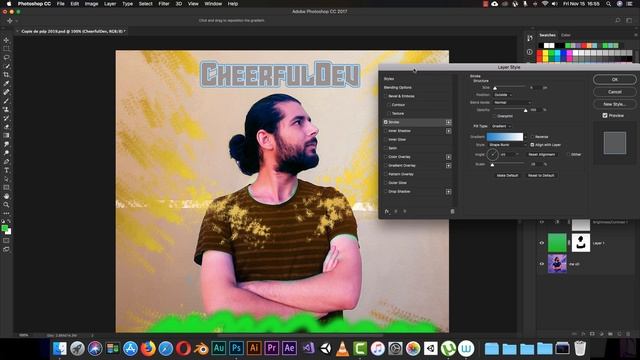Click the Make Default button
The width and height of the screenshot is (640, 360).
coord(507,175)
